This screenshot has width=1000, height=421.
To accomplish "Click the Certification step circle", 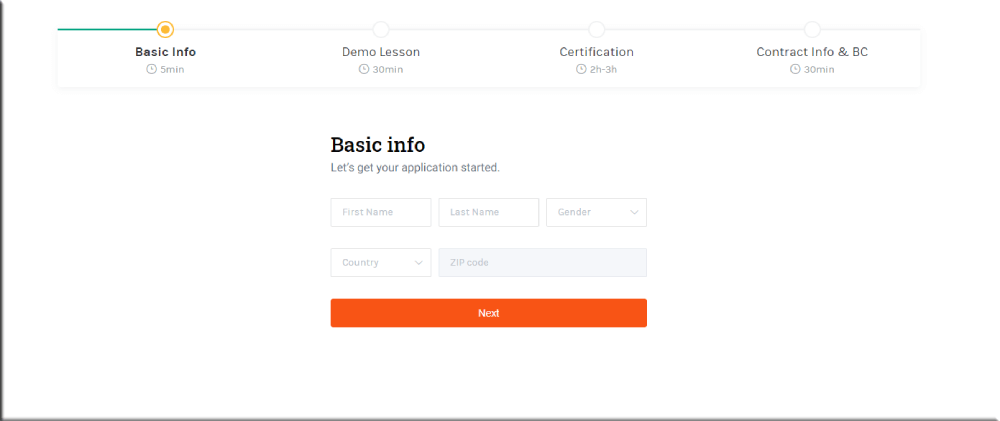I will 596,29.
